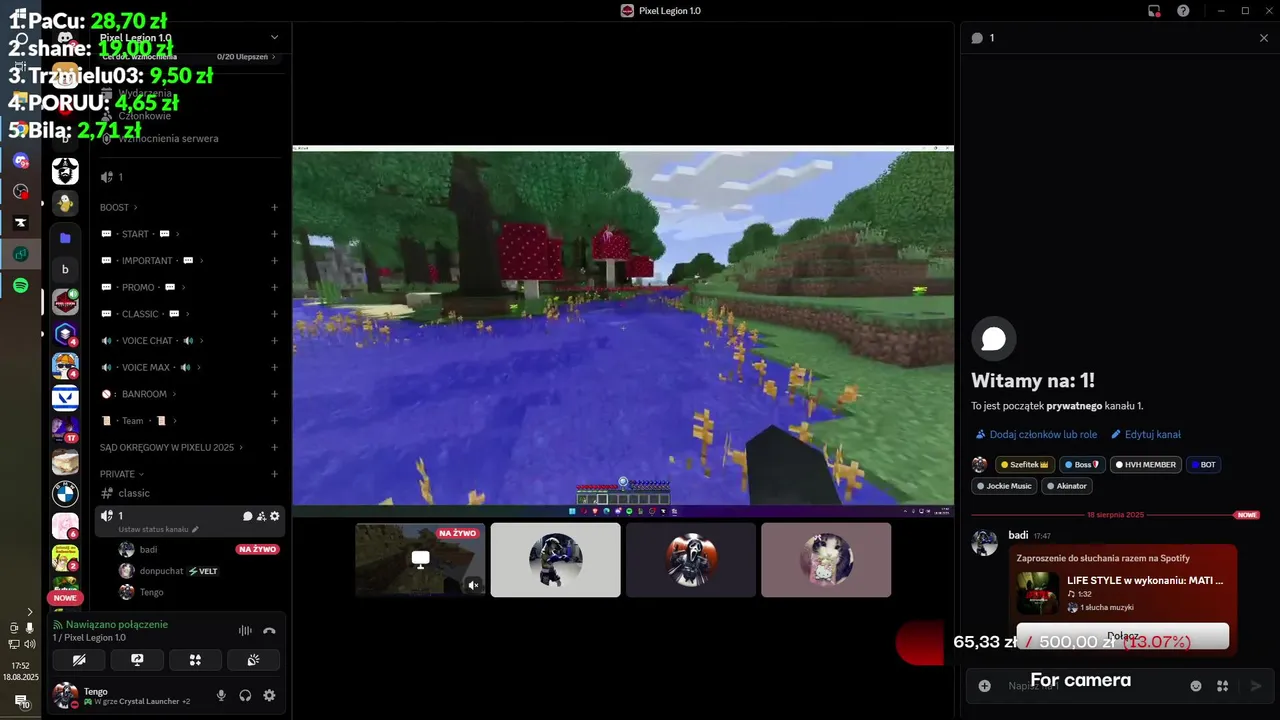
Task: Edit channel status with the pencil icon
Action: (x=195, y=529)
